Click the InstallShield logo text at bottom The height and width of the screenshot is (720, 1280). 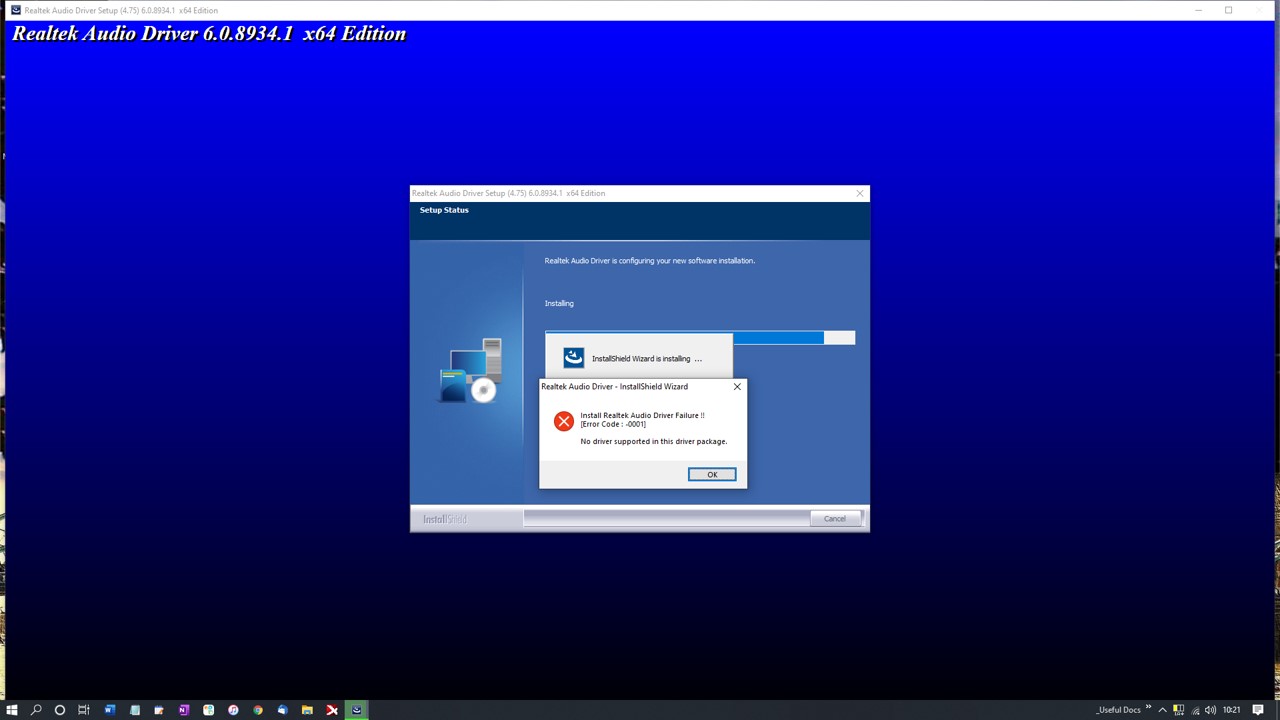444,519
